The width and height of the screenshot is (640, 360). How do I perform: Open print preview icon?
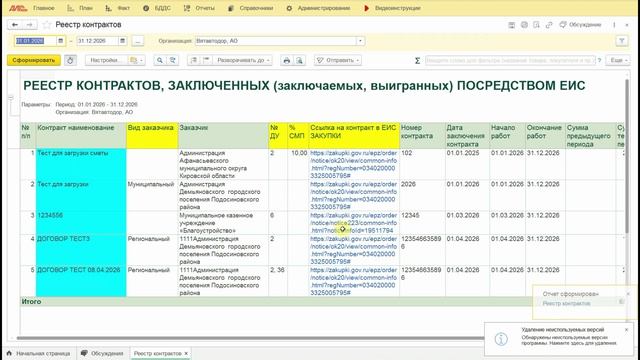299,60
